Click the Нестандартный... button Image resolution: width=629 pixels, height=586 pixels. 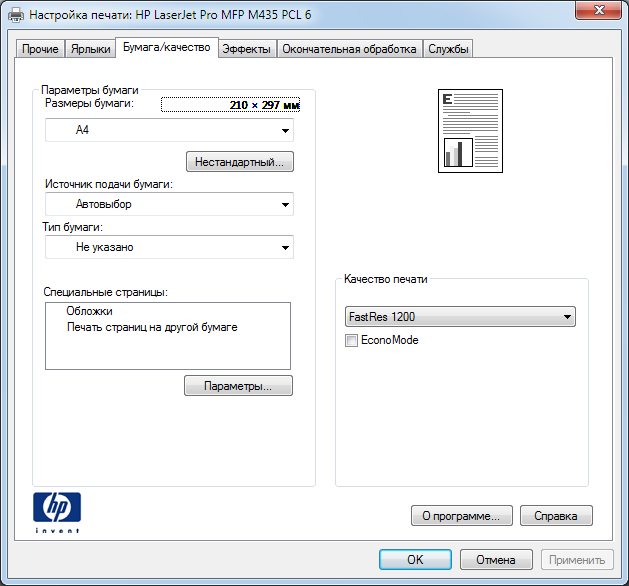pyautogui.click(x=240, y=162)
